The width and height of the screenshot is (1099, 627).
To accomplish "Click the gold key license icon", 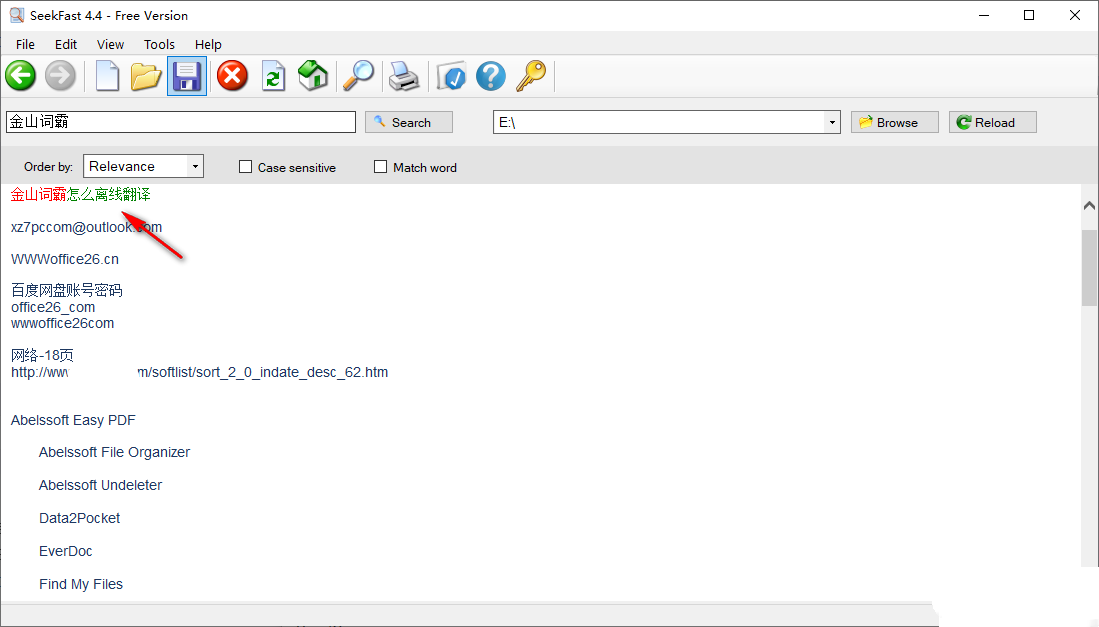I will (x=531, y=76).
